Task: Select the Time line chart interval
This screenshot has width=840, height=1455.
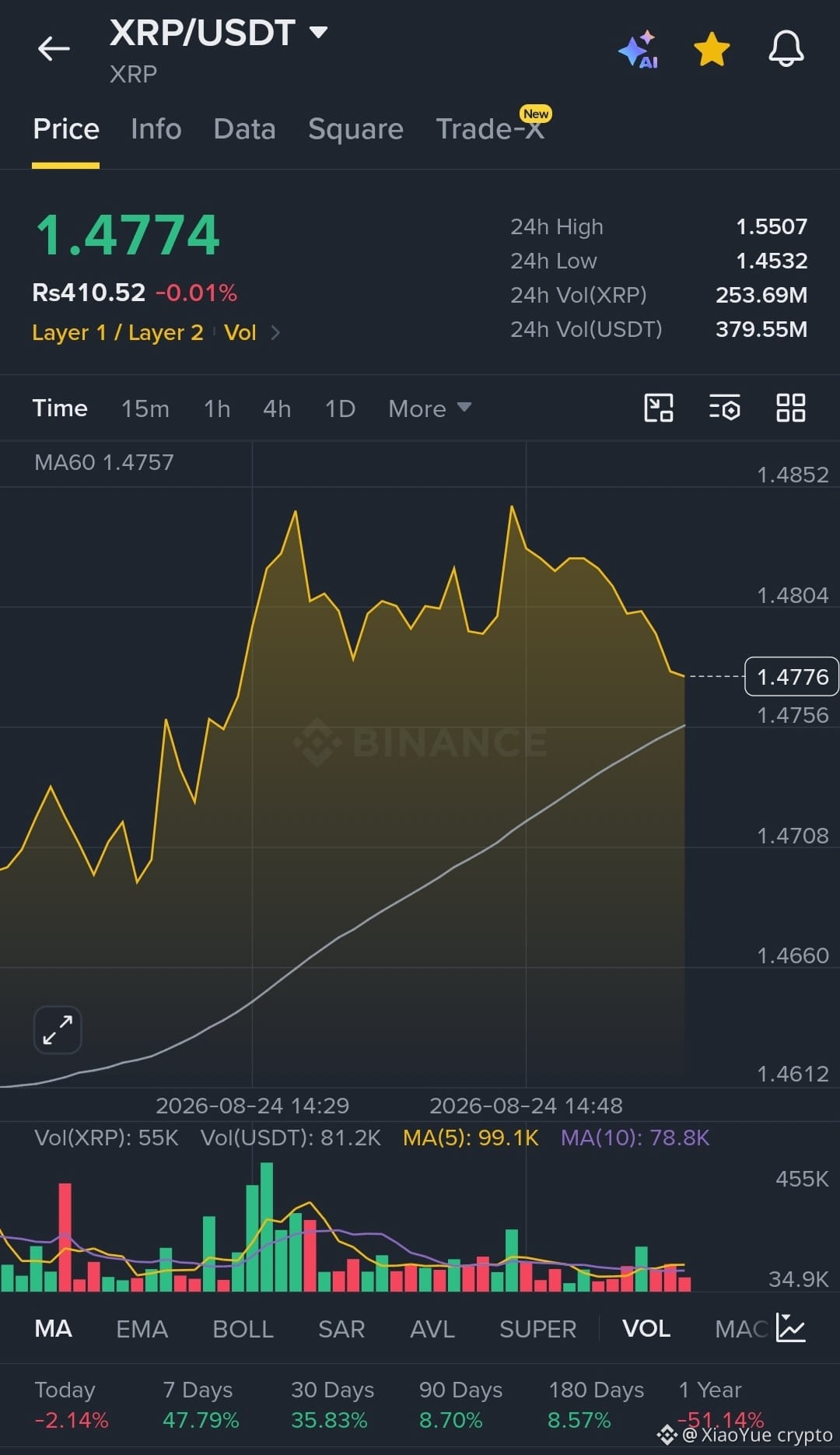Action: [60, 408]
